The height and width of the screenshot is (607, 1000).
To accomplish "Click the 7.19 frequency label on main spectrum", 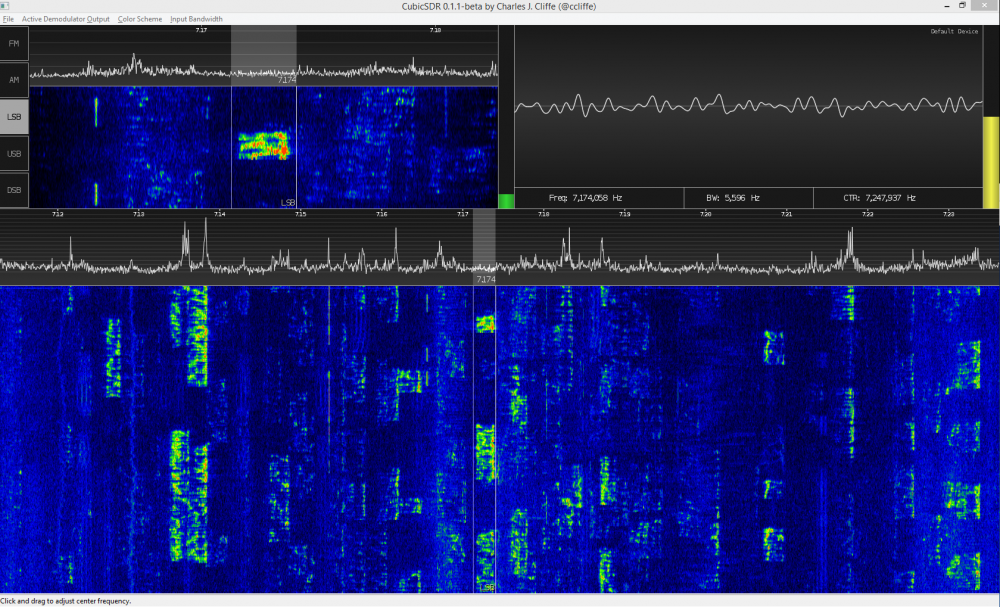I will point(624,214).
